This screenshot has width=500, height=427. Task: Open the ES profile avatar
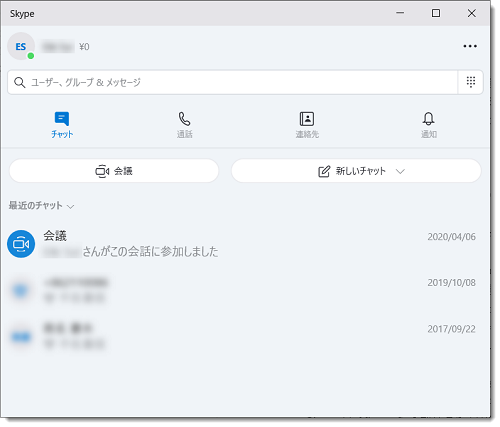(21, 46)
